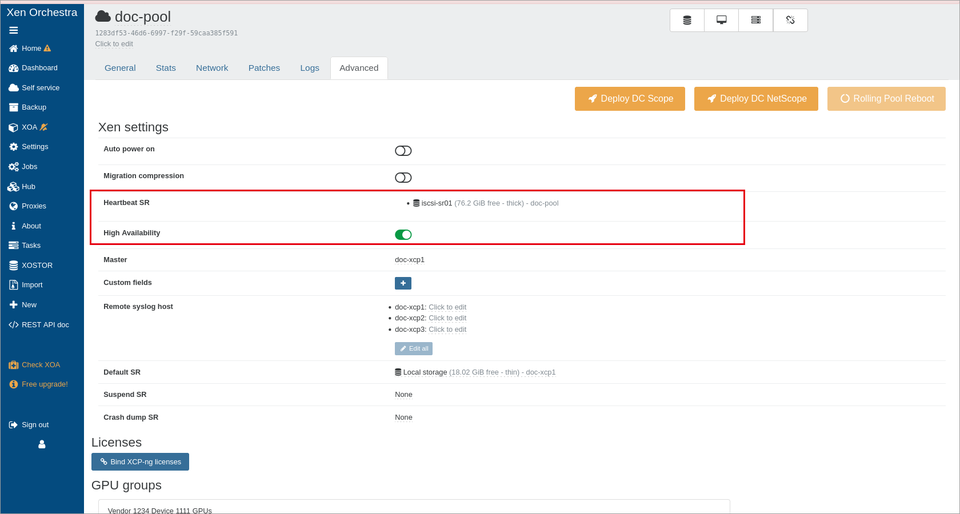The image size is (960, 514).
Task: Open the user profile icon
Action: pyautogui.click(x=42, y=445)
